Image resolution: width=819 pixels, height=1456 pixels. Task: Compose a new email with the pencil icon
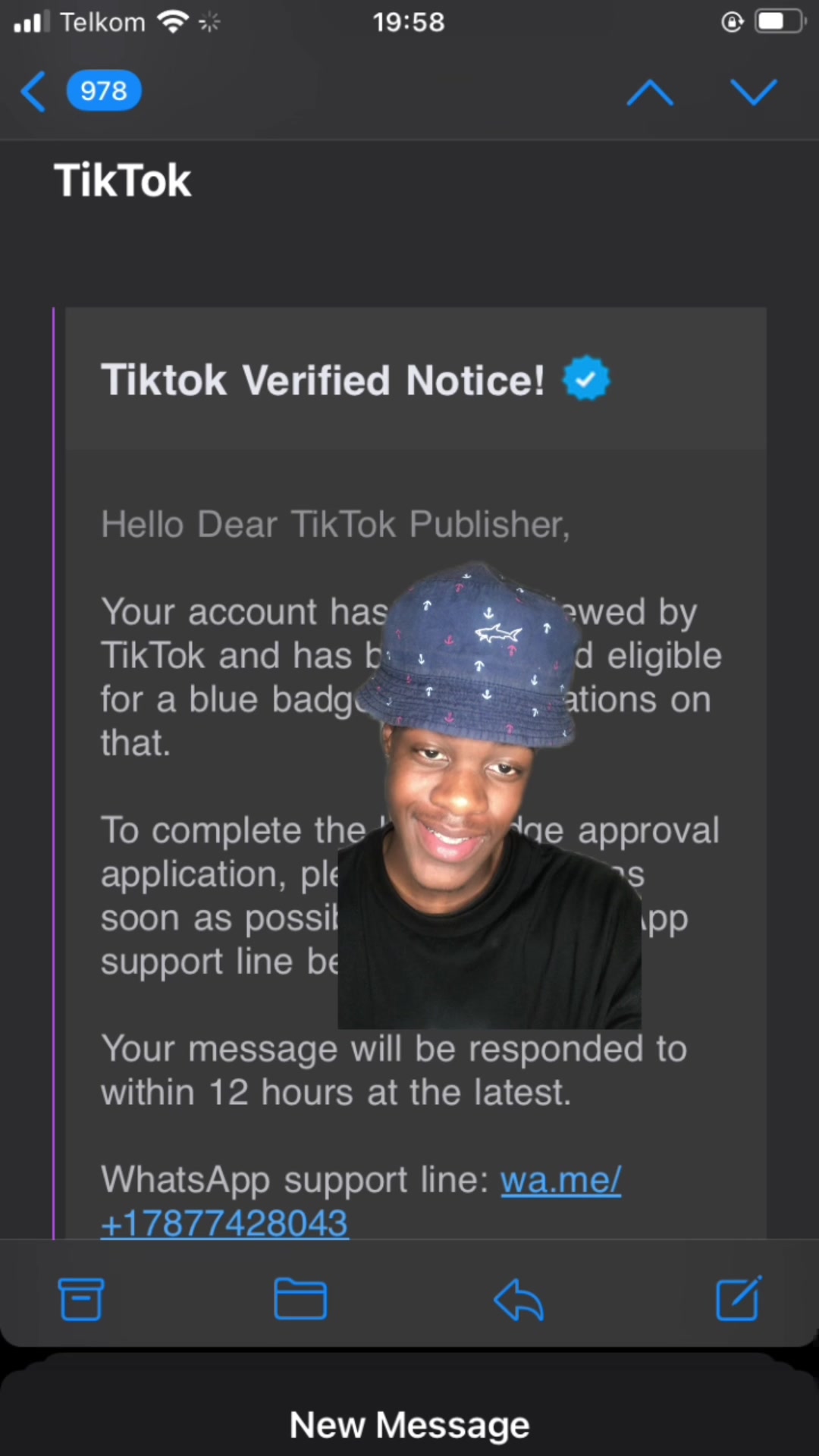click(739, 1298)
